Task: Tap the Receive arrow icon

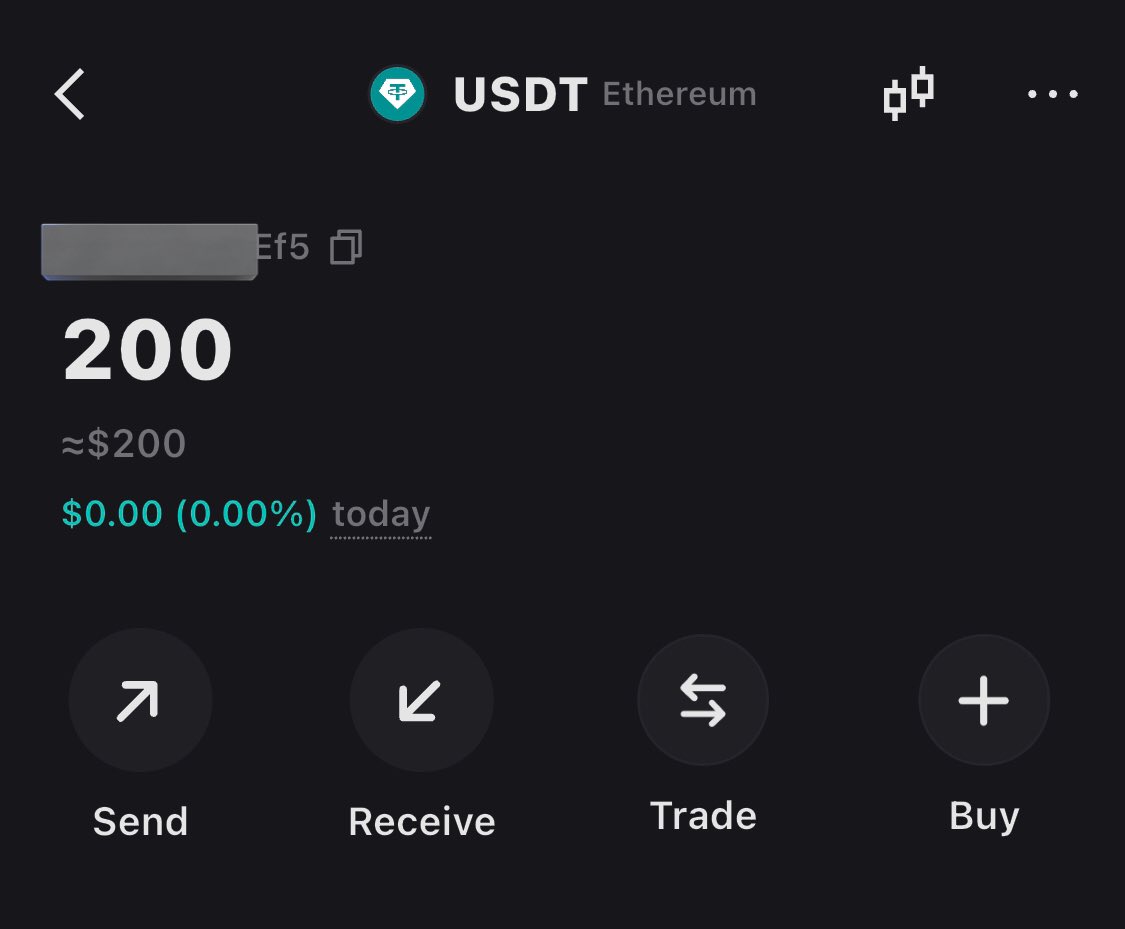Action: 421,700
